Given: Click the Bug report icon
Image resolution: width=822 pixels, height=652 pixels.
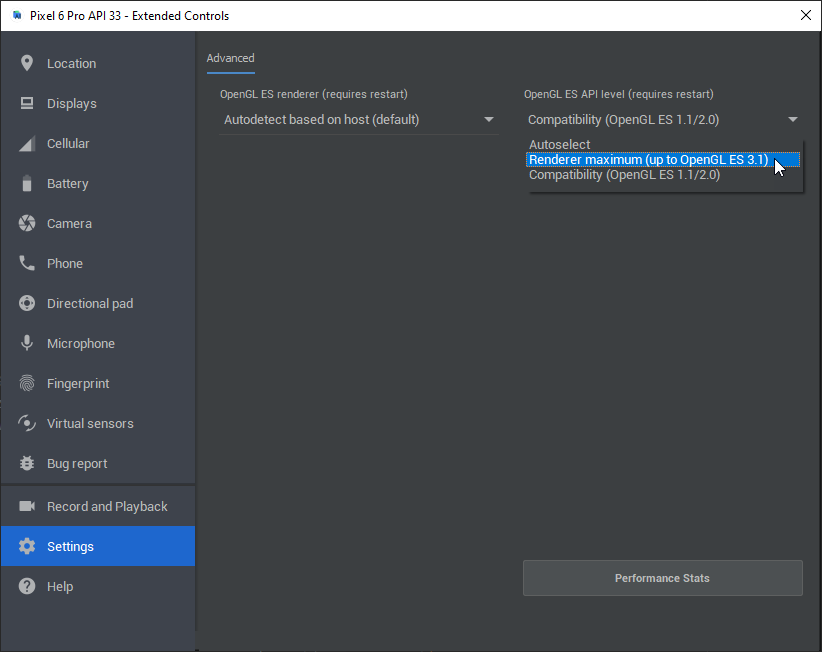Looking at the screenshot, I should pos(27,463).
